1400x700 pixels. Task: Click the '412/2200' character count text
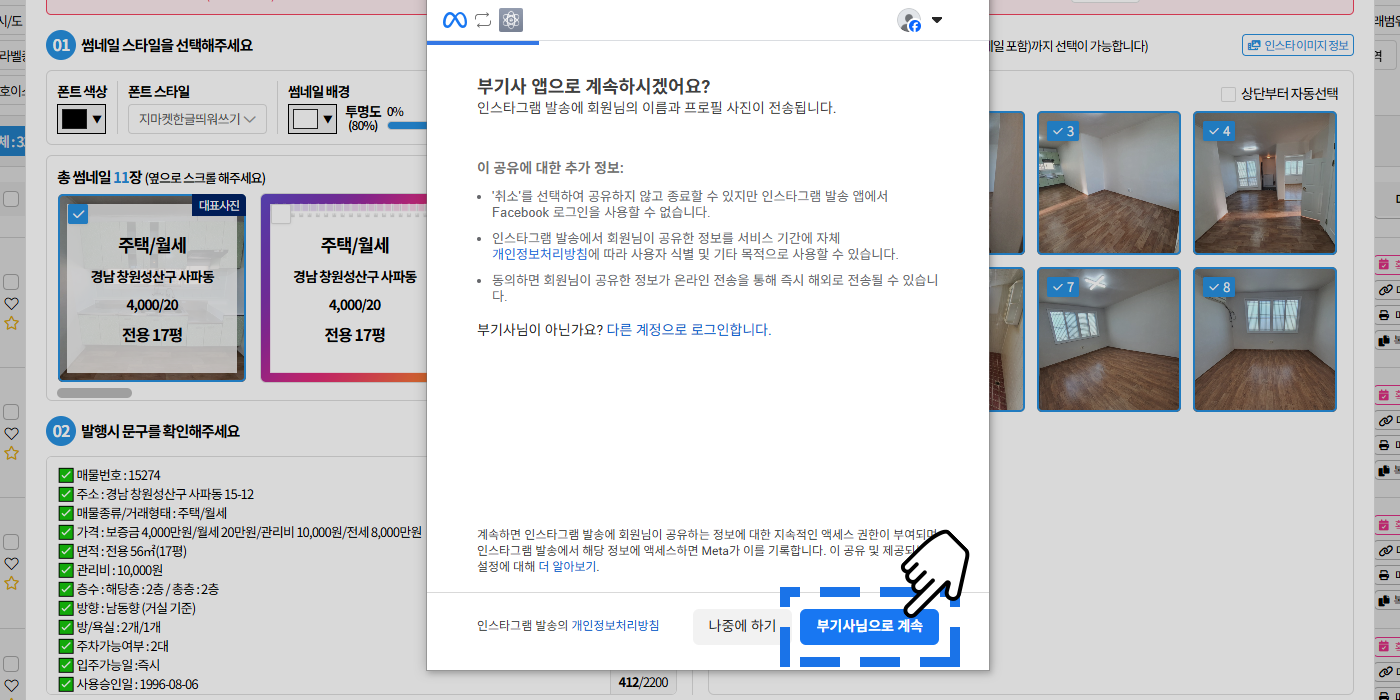642,683
